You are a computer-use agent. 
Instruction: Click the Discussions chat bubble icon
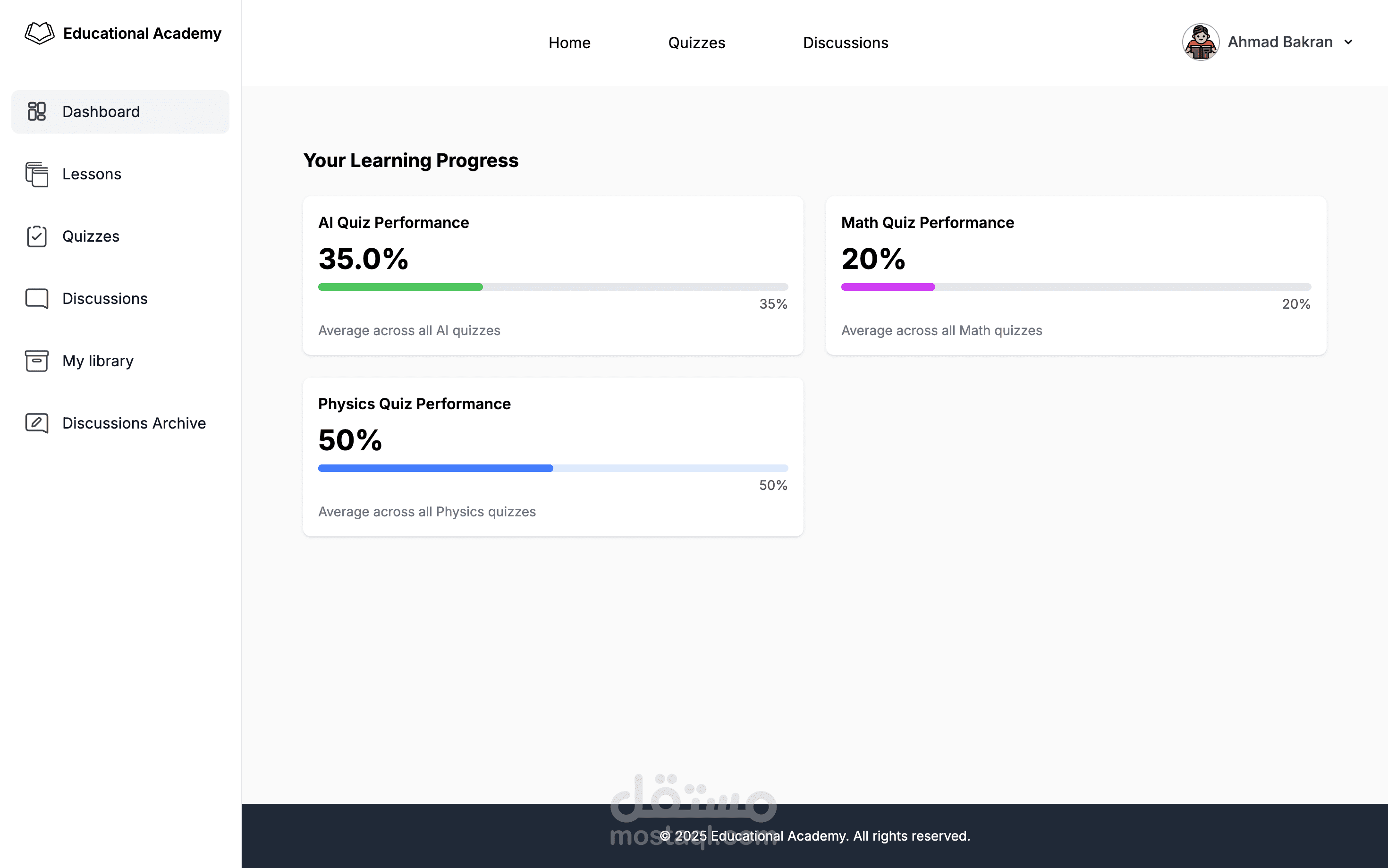click(x=37, y=298)
